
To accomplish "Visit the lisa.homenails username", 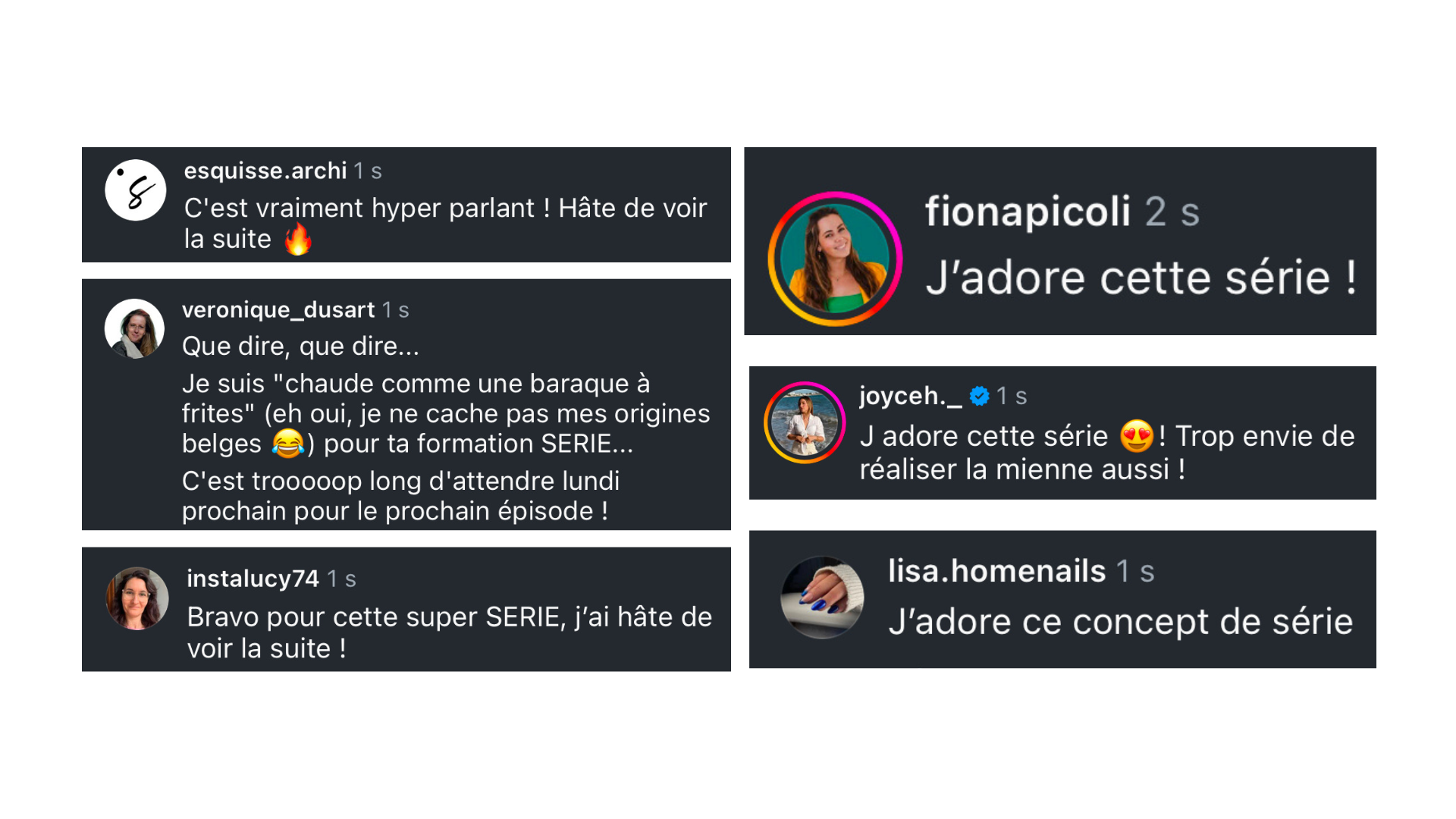I will [997, 571].
